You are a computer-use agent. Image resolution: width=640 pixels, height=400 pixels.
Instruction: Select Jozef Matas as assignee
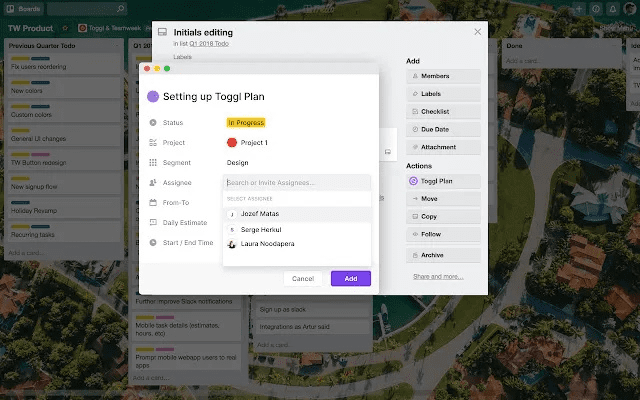pos(259,213)
